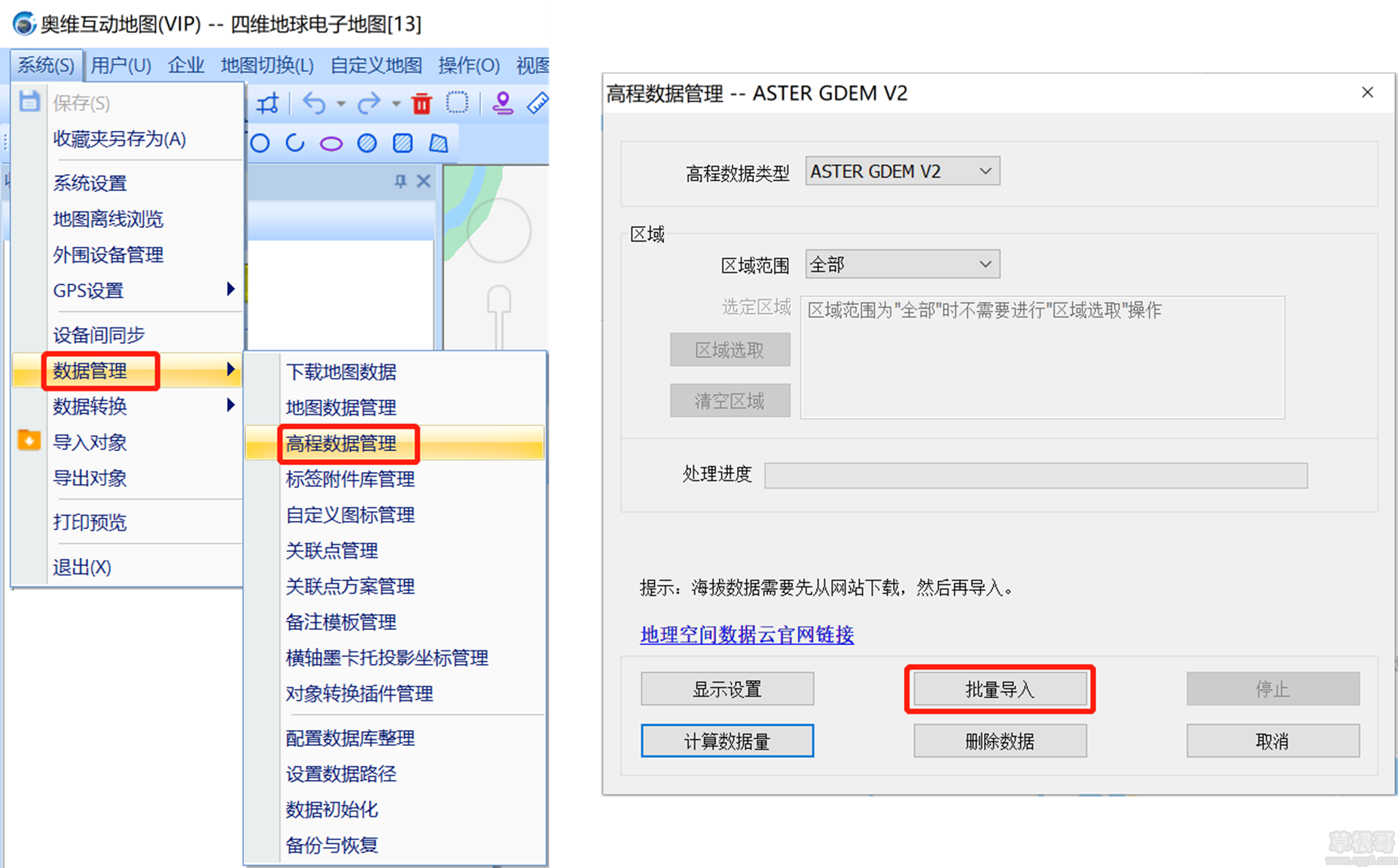Select the hatched polygon tool
Image resolution: width=1398 pixels, height=868 pixels.
439,143
